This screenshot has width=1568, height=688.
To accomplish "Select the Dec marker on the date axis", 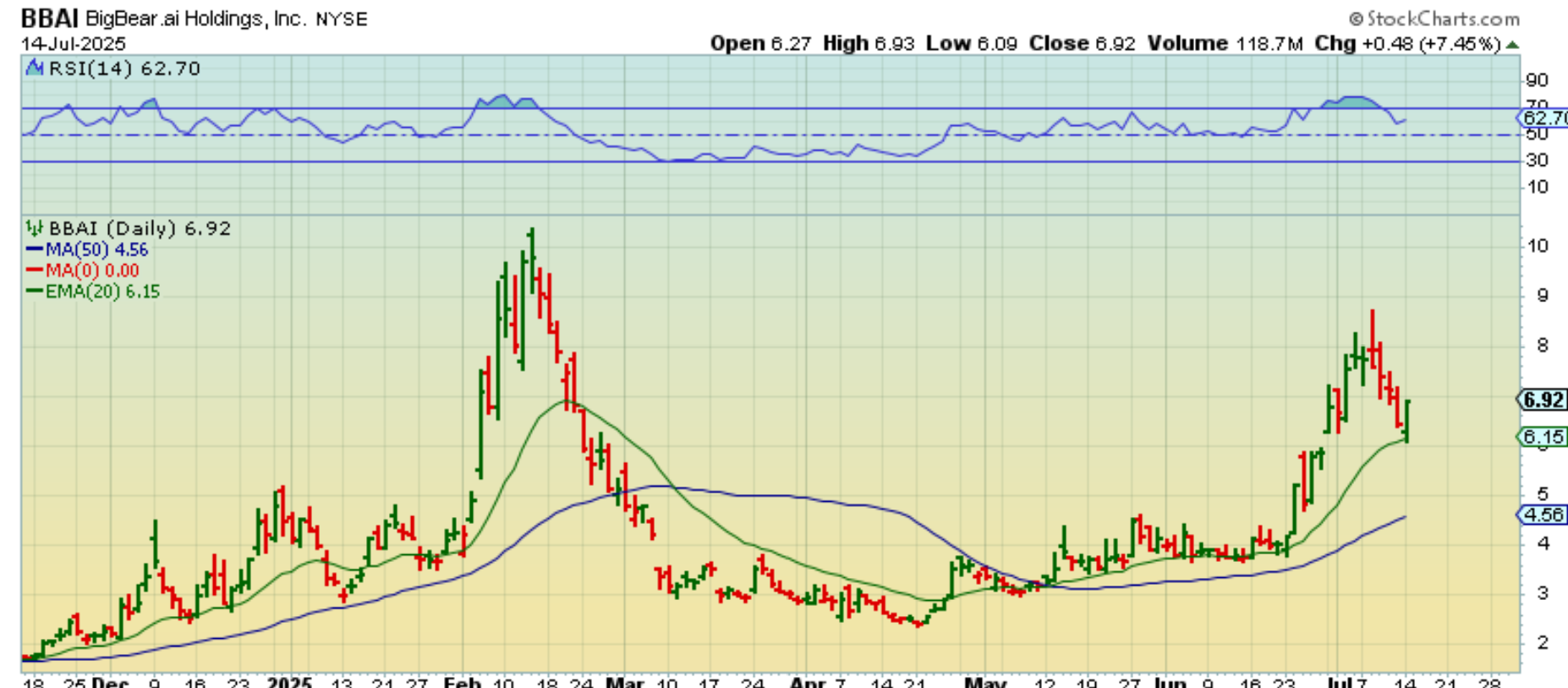I will [110, 681].
